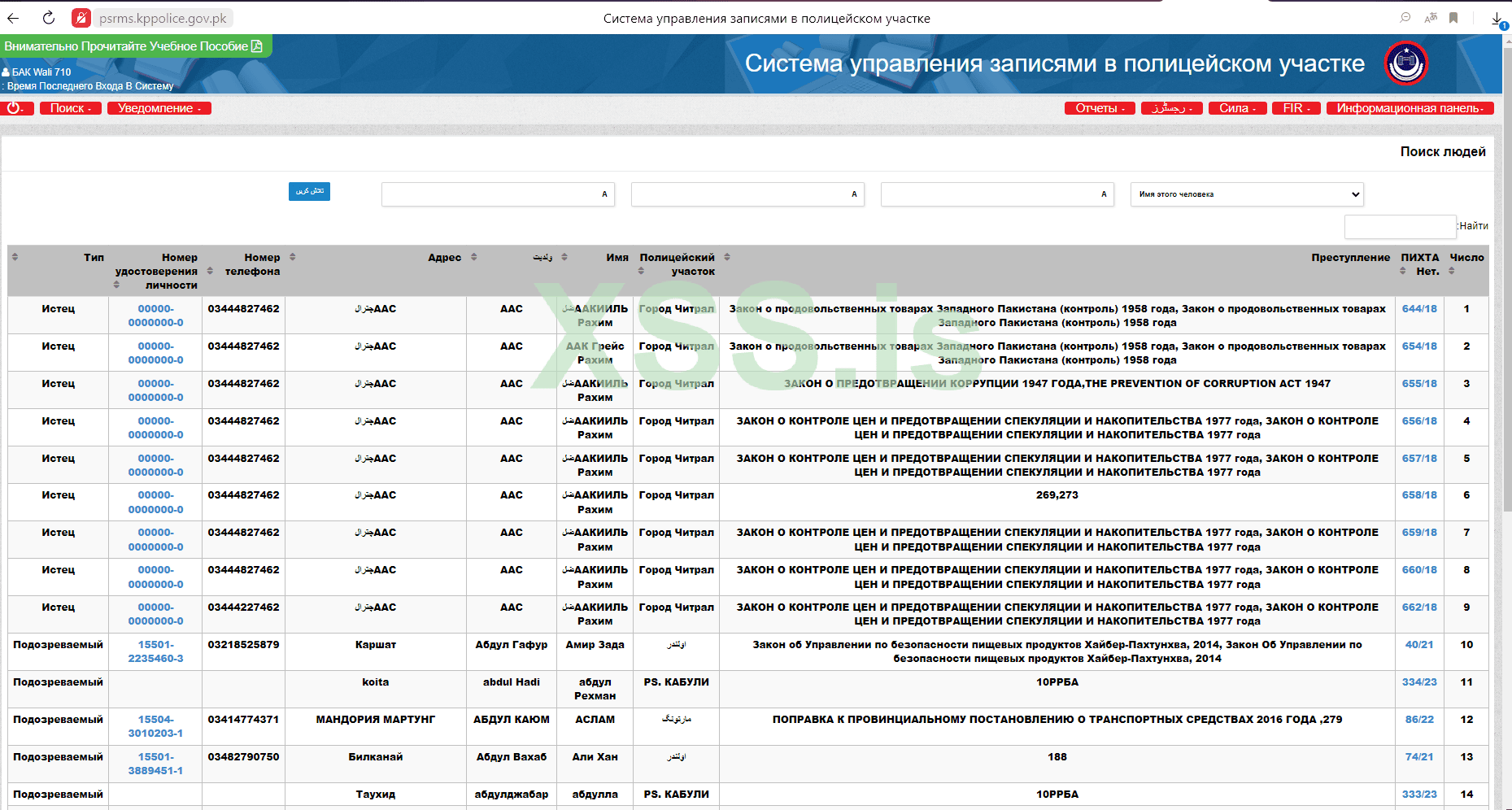The width and height of the screenshot is (1512, 810).
Task: Click the 'БАК Wali 710' user label
Action: pyautogui.click(x=37, y=72)
